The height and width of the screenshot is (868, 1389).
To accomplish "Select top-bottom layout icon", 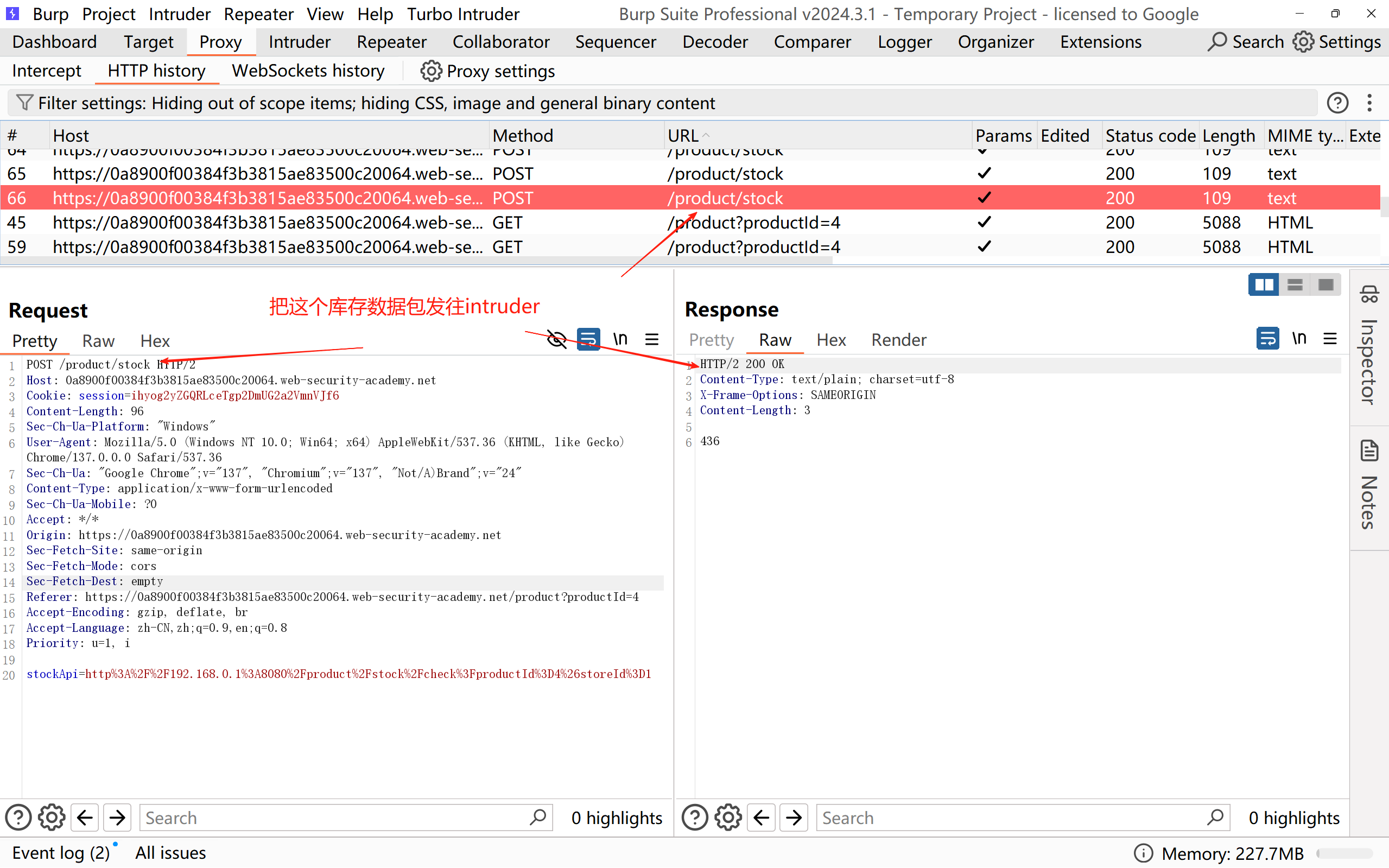I will click(1295, 285).
